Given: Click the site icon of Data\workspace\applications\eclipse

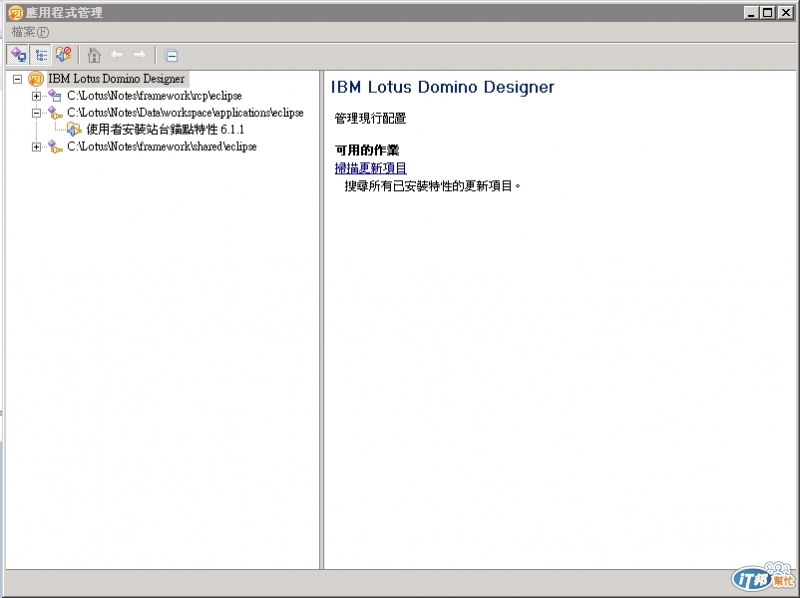Looking at the screenshot, I should click(55, 113).
